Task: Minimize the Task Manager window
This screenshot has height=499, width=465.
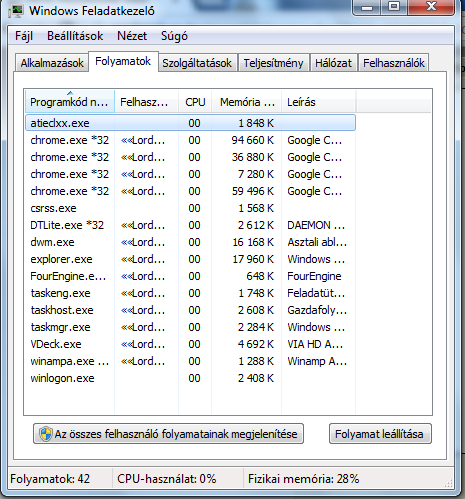Action: pos(367,7)
